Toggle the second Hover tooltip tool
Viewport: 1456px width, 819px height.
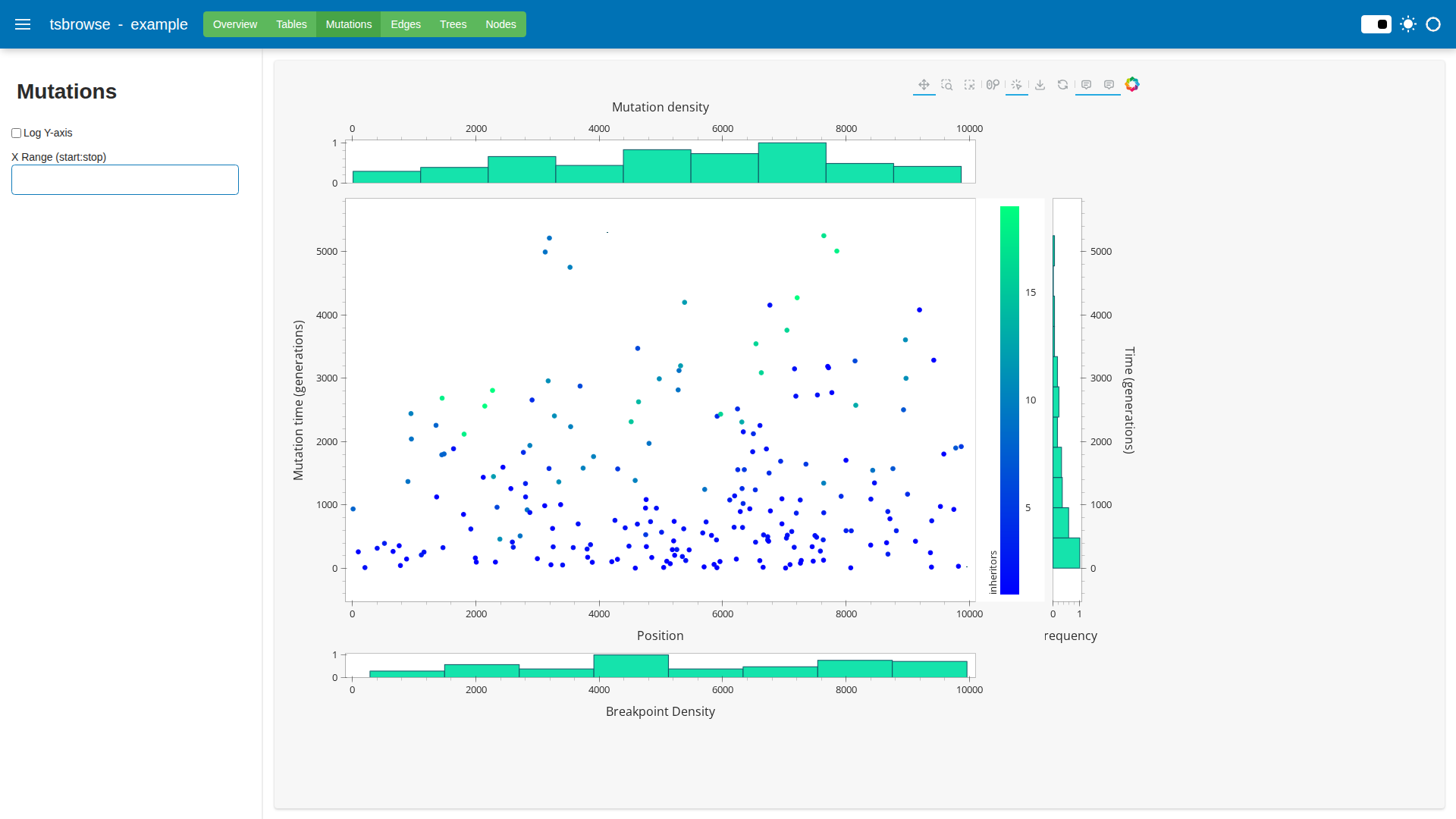[x=1109, y=85]
